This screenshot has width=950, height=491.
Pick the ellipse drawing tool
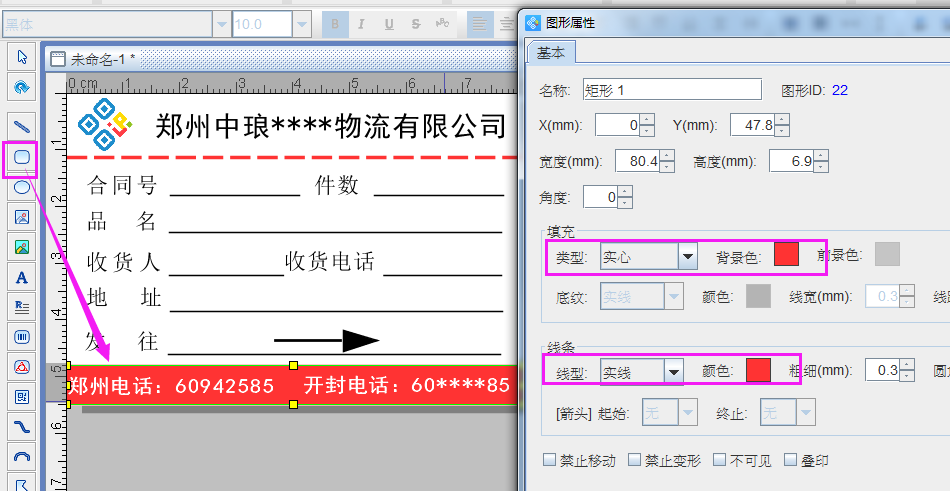coord(21,187)
